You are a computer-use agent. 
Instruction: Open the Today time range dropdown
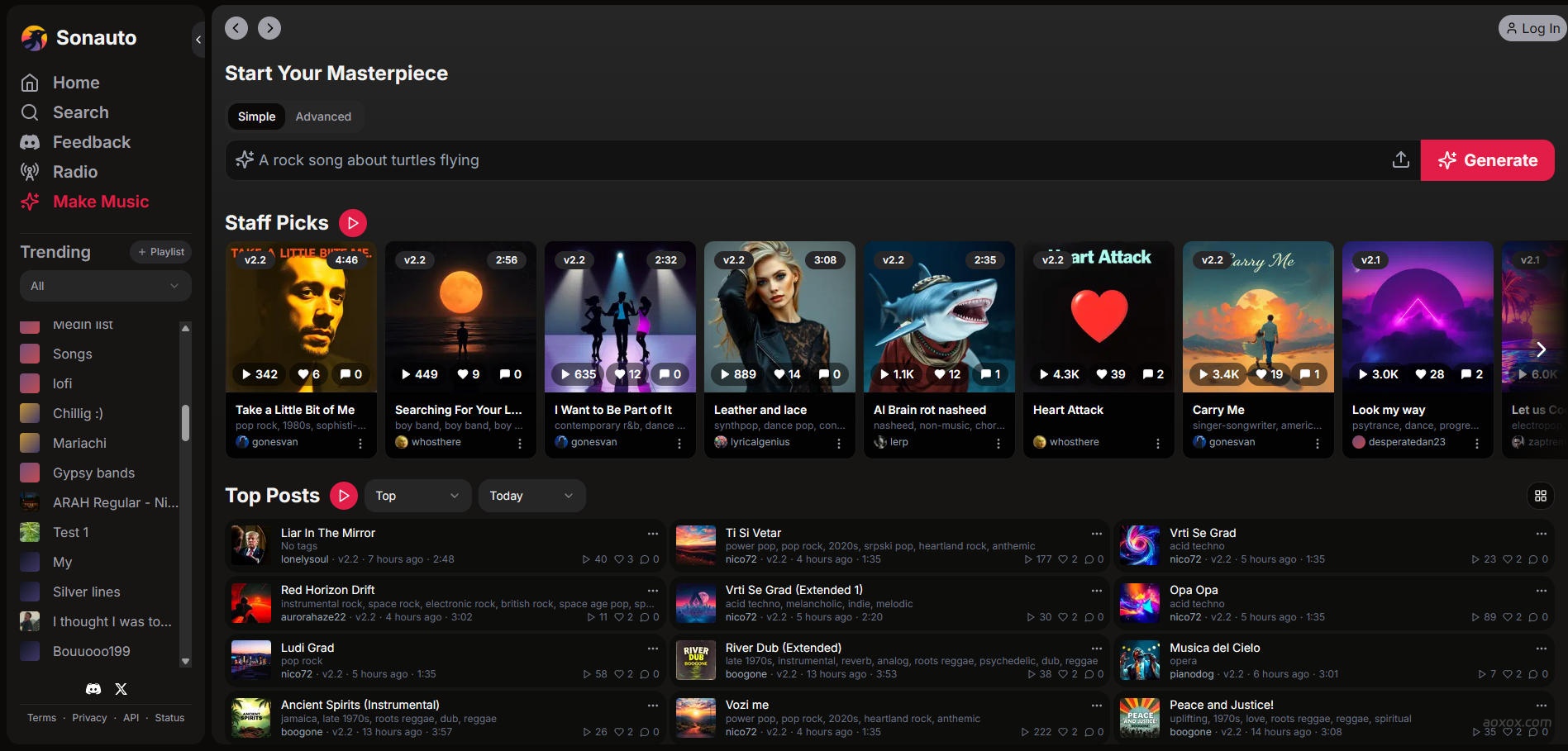pos(531,496)
